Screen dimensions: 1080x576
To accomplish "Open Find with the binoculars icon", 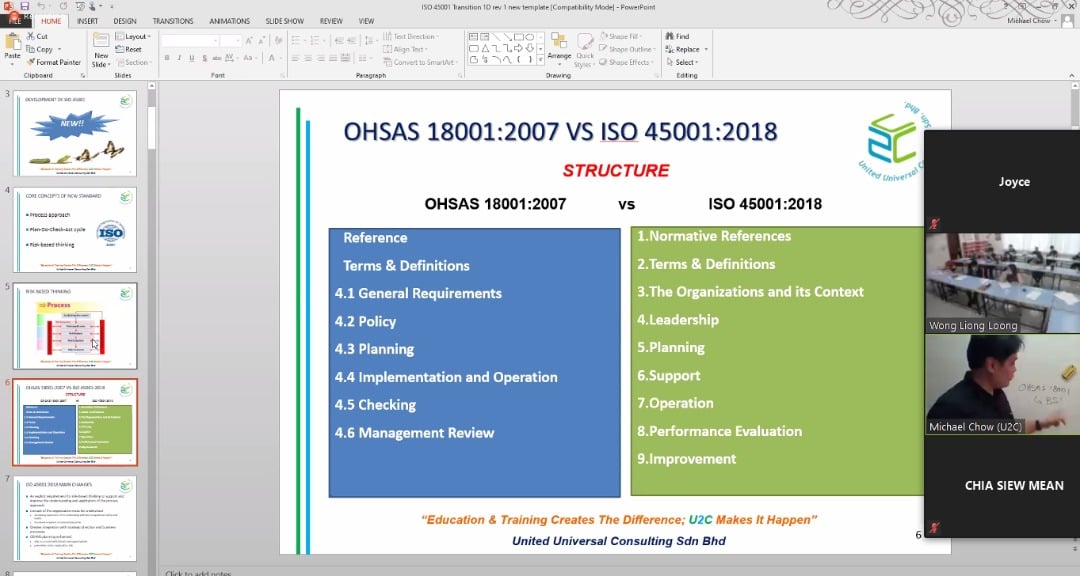I will tap(677, 36).
